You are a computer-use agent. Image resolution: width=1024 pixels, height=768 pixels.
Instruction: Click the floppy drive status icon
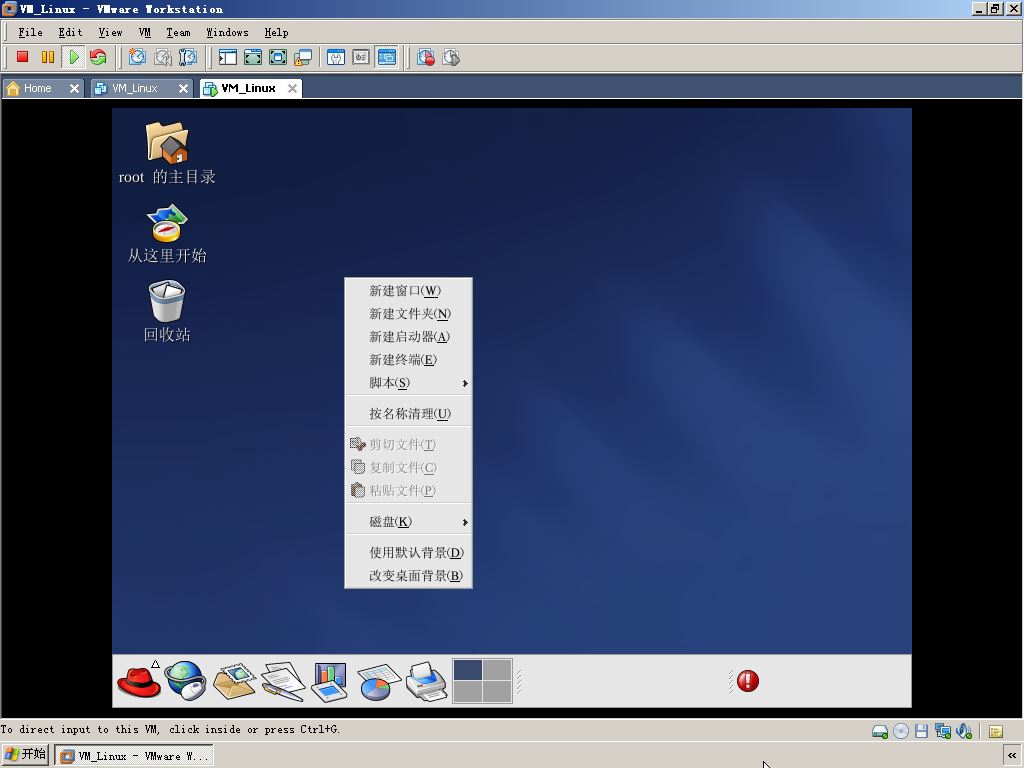(921, 731)
